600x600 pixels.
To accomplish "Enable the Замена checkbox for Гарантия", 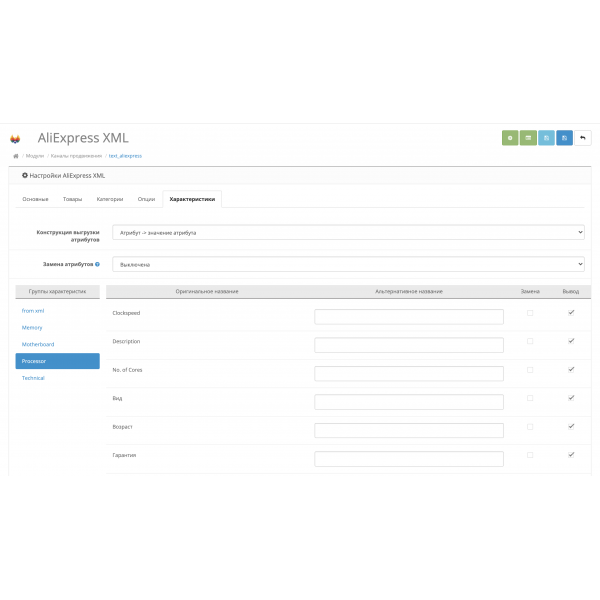I will click(530, 455).
